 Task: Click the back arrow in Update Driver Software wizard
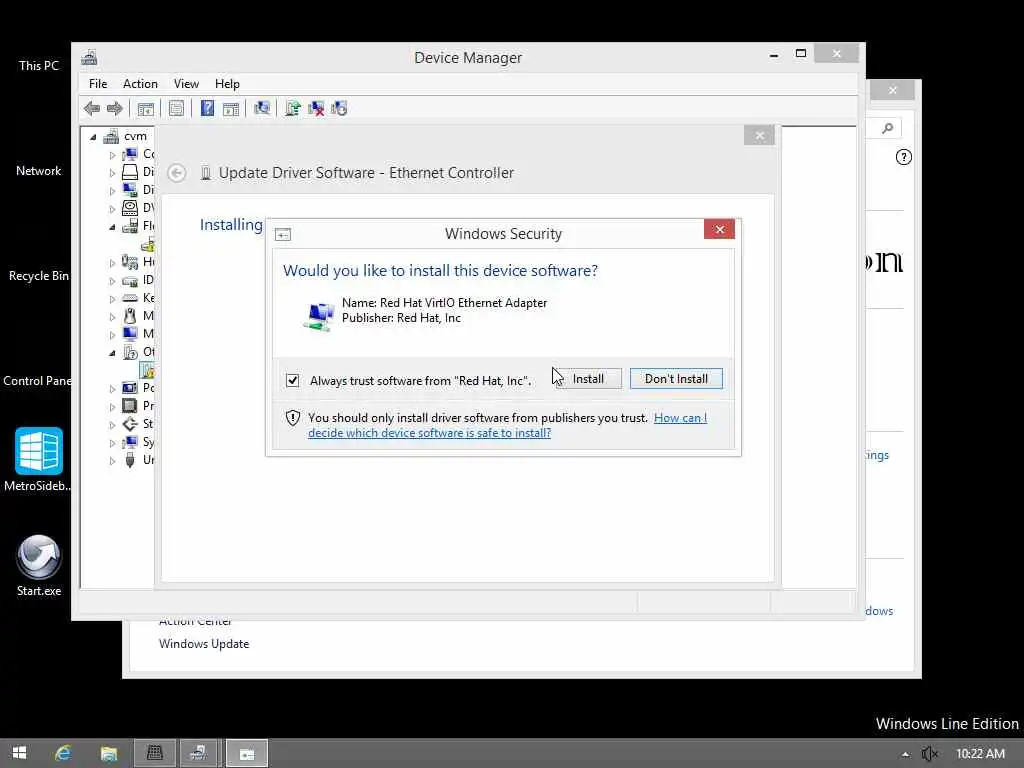(176, 173)
